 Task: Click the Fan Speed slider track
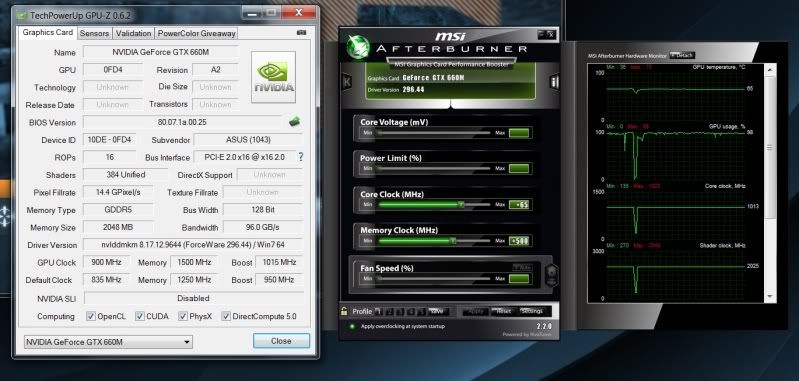pos(434,279)
